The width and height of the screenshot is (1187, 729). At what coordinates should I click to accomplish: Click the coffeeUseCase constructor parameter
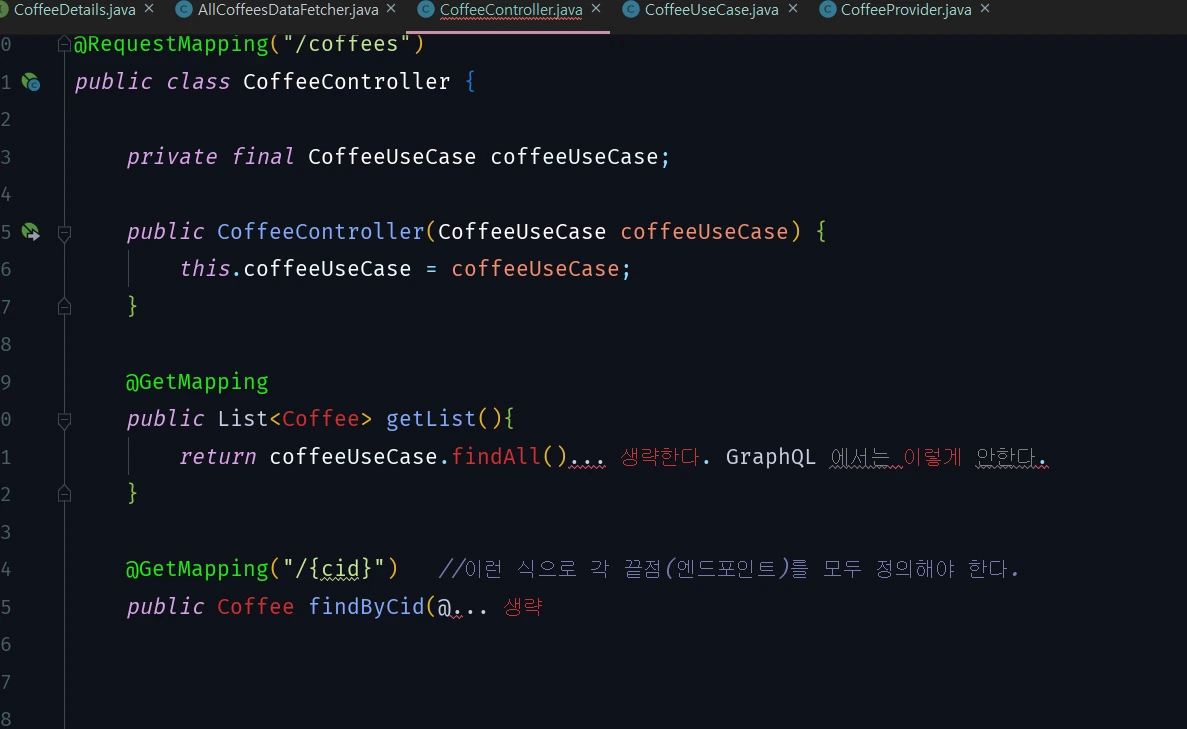pyautogui.click(x=704, y=232)
